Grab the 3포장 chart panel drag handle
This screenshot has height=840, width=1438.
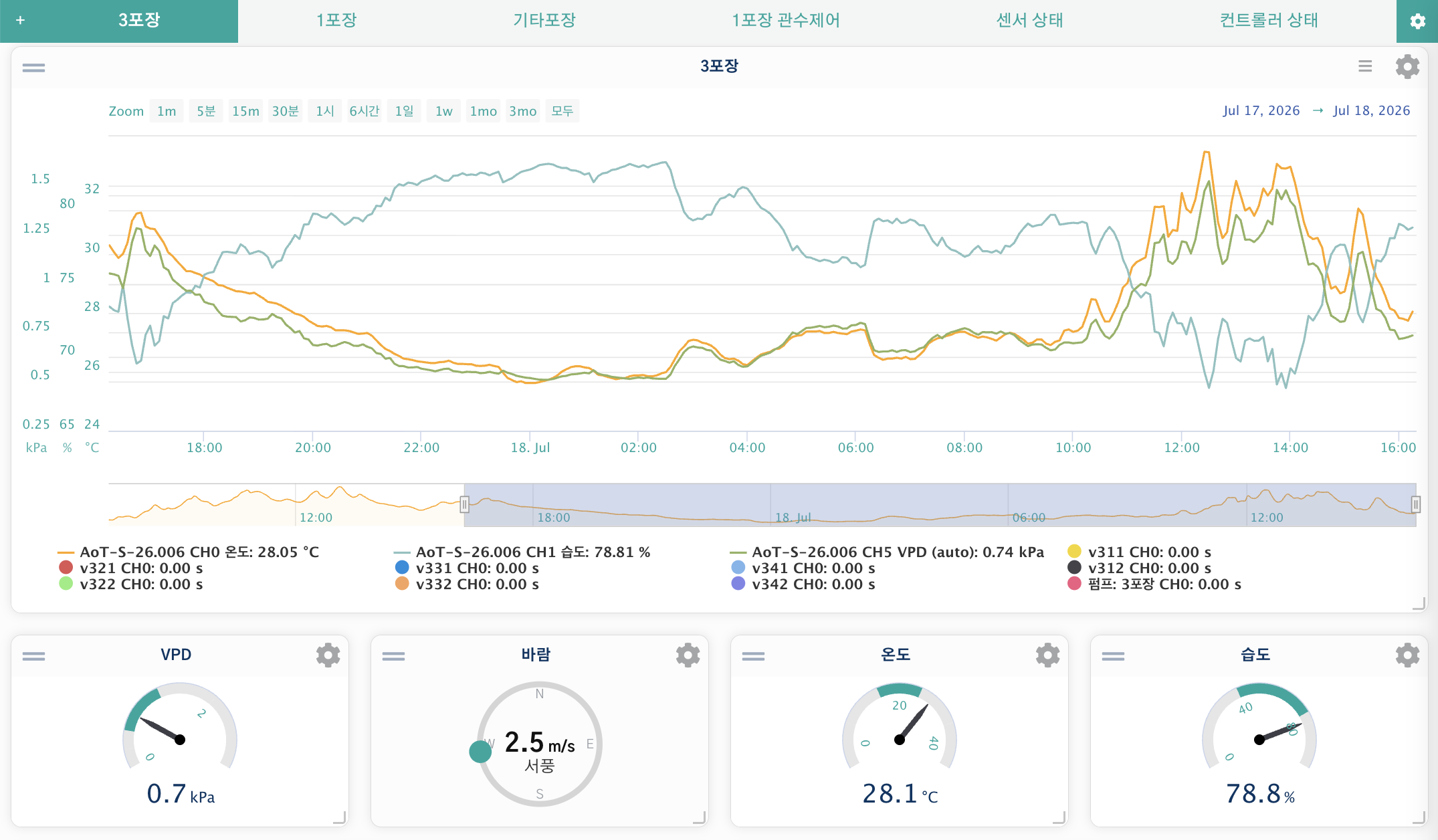[33, 68]
